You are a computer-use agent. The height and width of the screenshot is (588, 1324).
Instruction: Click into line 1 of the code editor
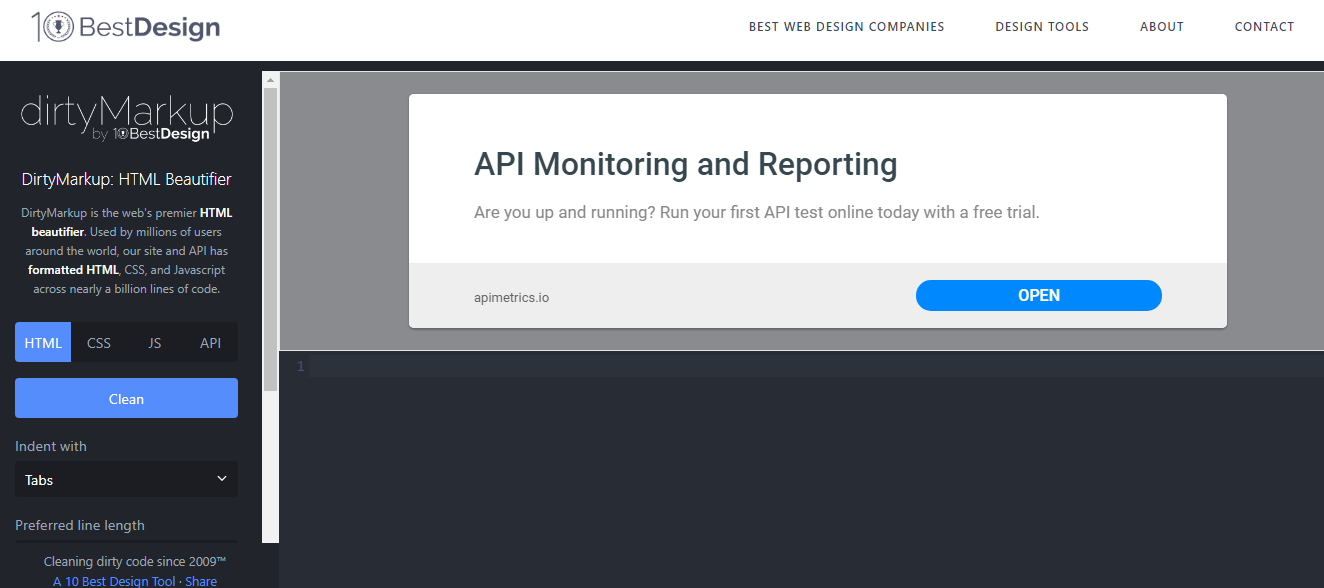click(x=817, y=367)
